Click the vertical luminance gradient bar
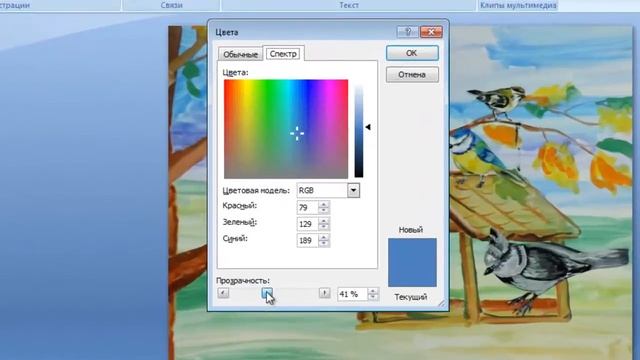640x360 pixels. point(359,131)
